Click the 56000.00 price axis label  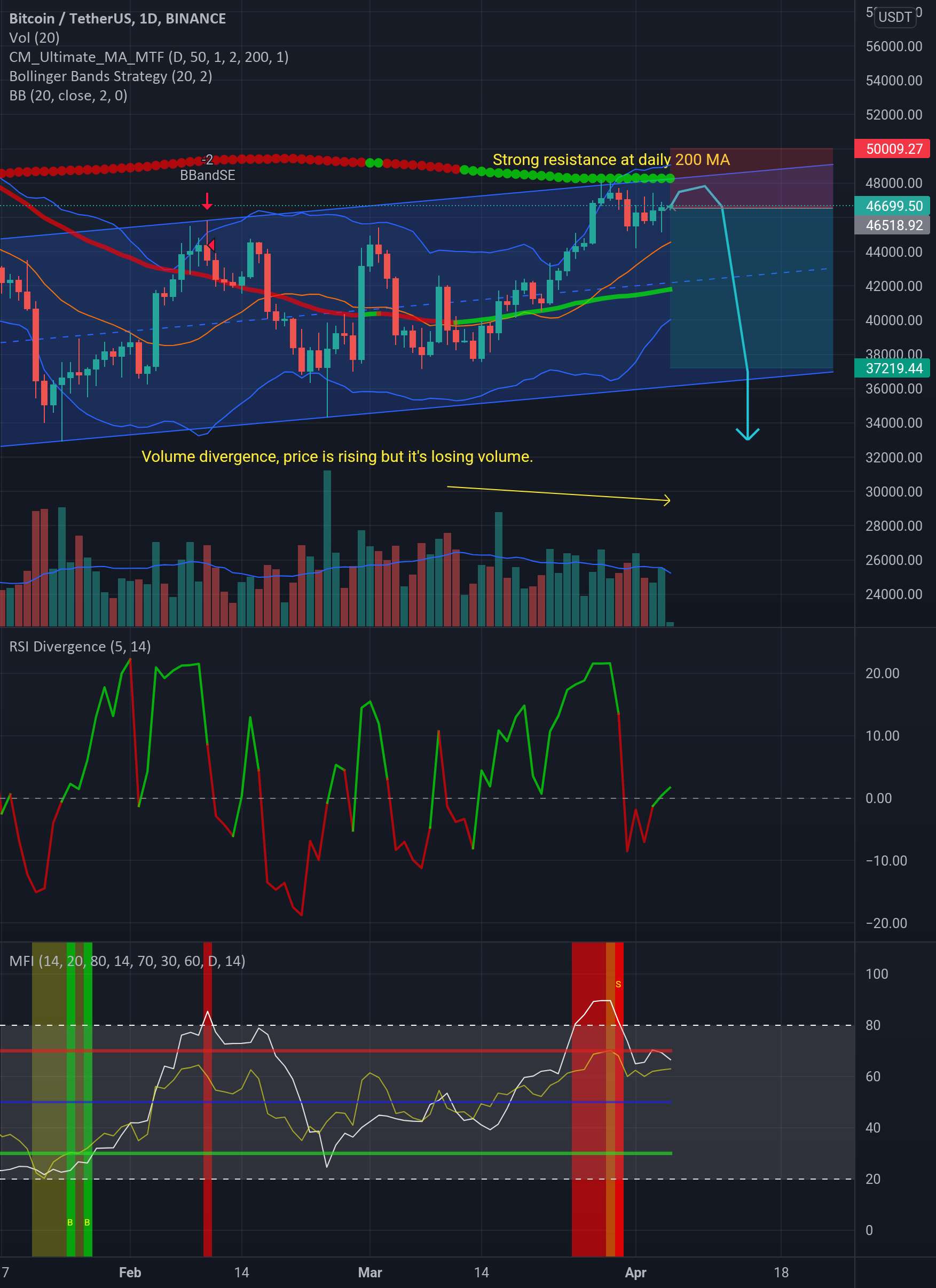coord(894,46)
